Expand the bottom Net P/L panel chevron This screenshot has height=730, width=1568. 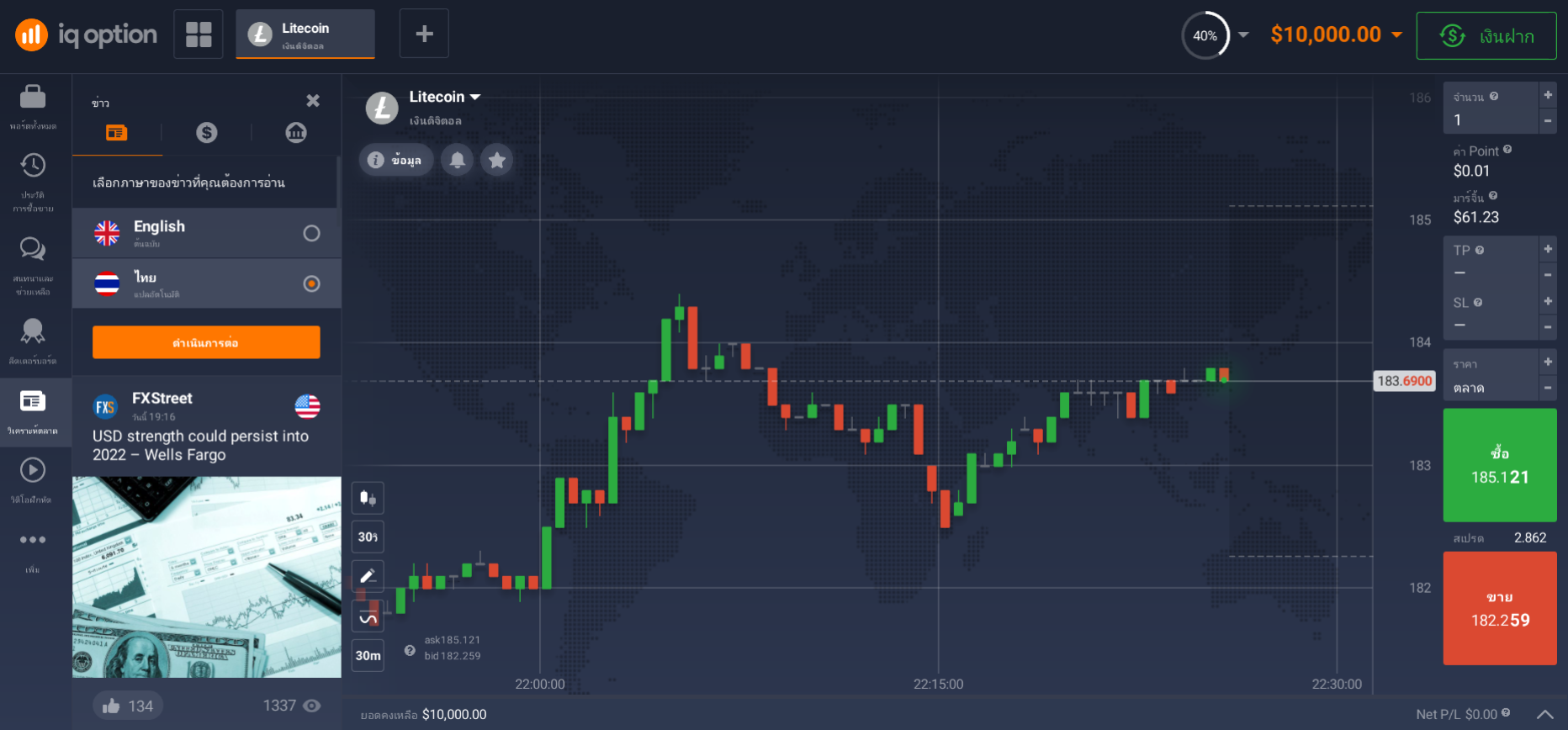pos(1544,714)
